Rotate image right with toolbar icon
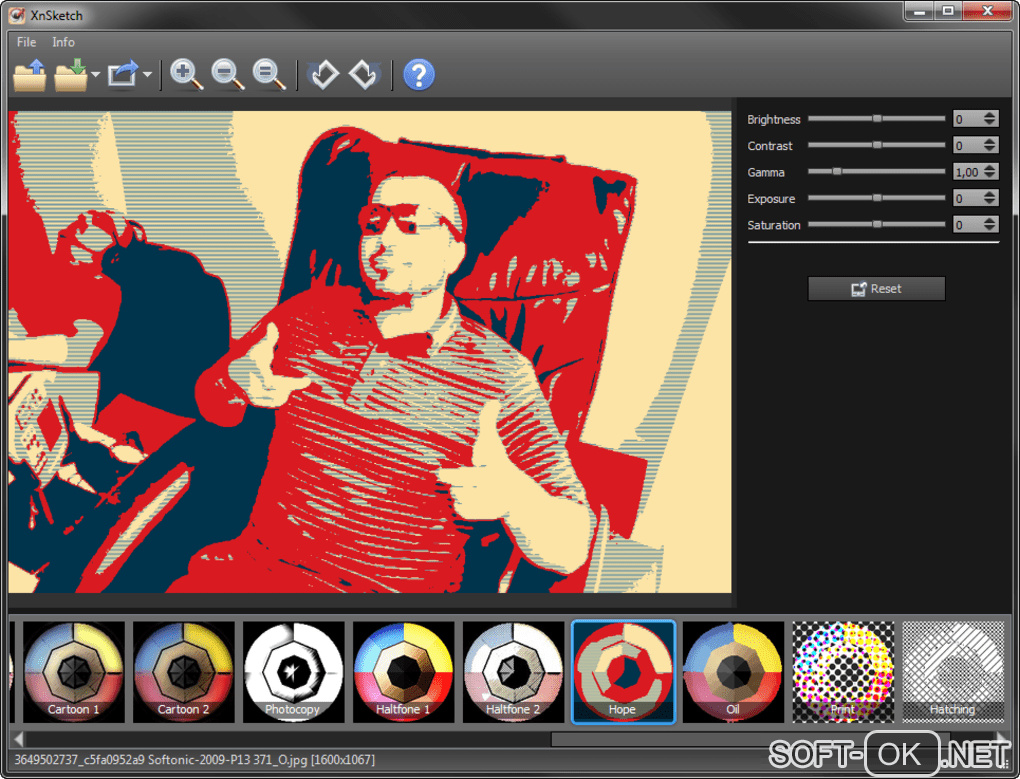This screenshot has height=779, width=1020. pyautogui.click(x=363, y=74)
